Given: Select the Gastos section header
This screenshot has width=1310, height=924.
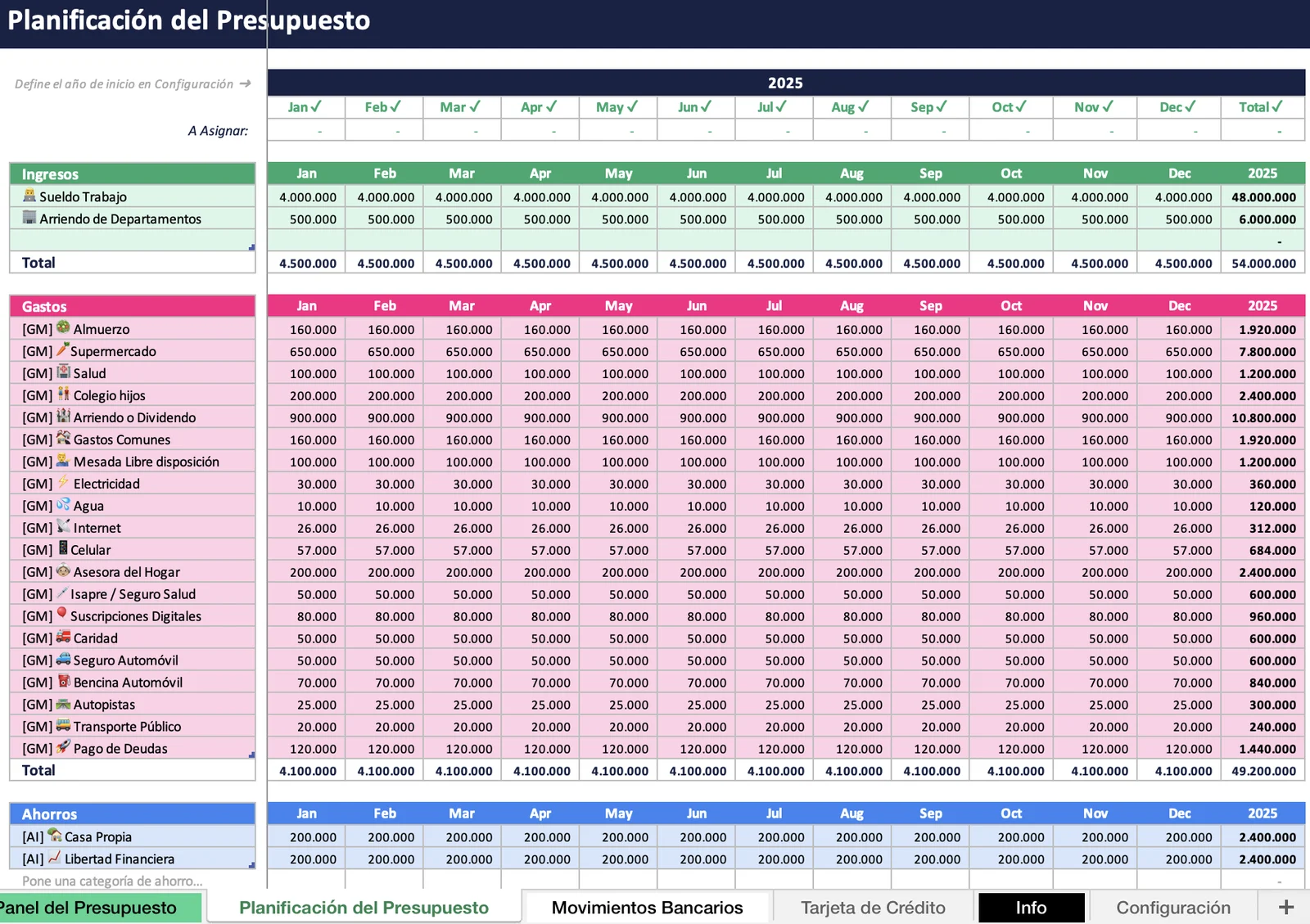Looking at the screenshot, I should (x=133, y=306).
